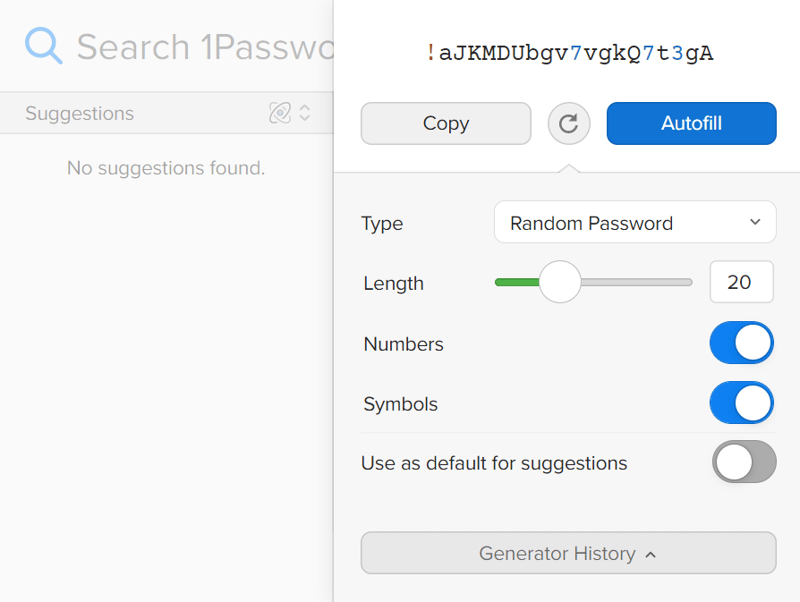Click the gray part of the Length track
The width and height of the screenshot is (800, 602).
[x=636, y=282]
